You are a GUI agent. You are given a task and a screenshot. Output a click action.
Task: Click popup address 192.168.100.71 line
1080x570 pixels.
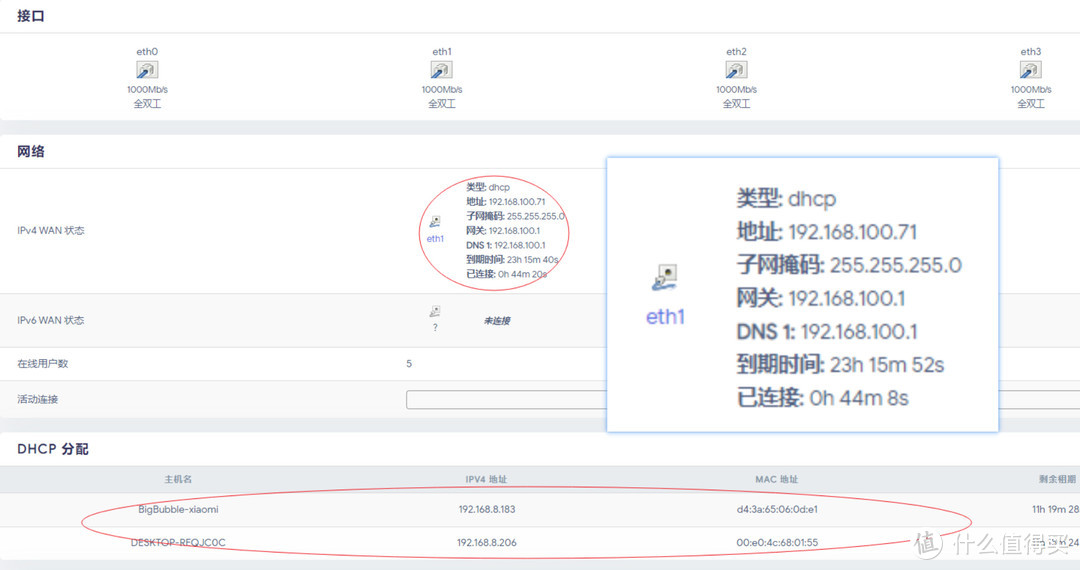coord(827,232)
